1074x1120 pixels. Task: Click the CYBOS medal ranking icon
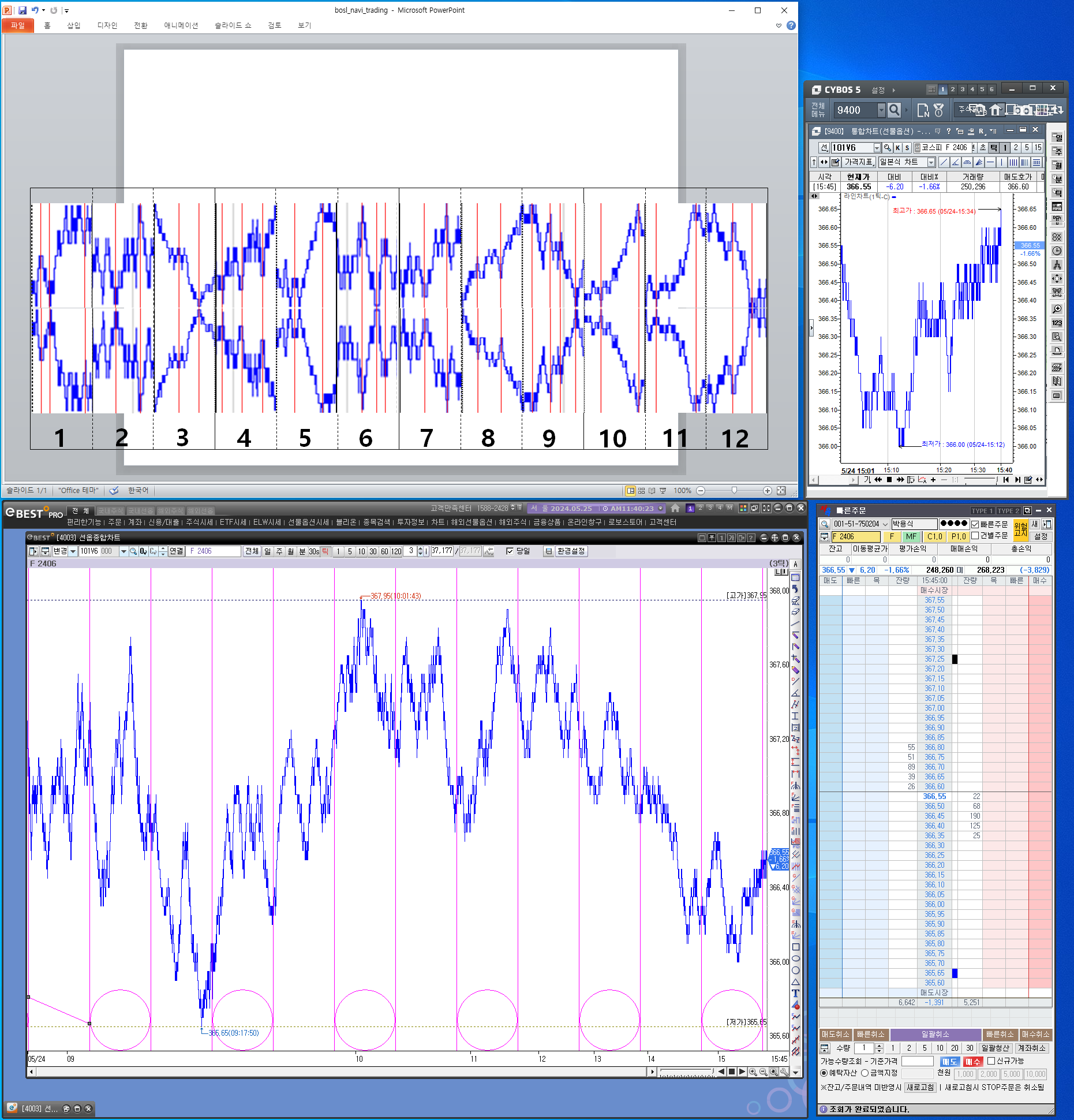click(939, 110)
